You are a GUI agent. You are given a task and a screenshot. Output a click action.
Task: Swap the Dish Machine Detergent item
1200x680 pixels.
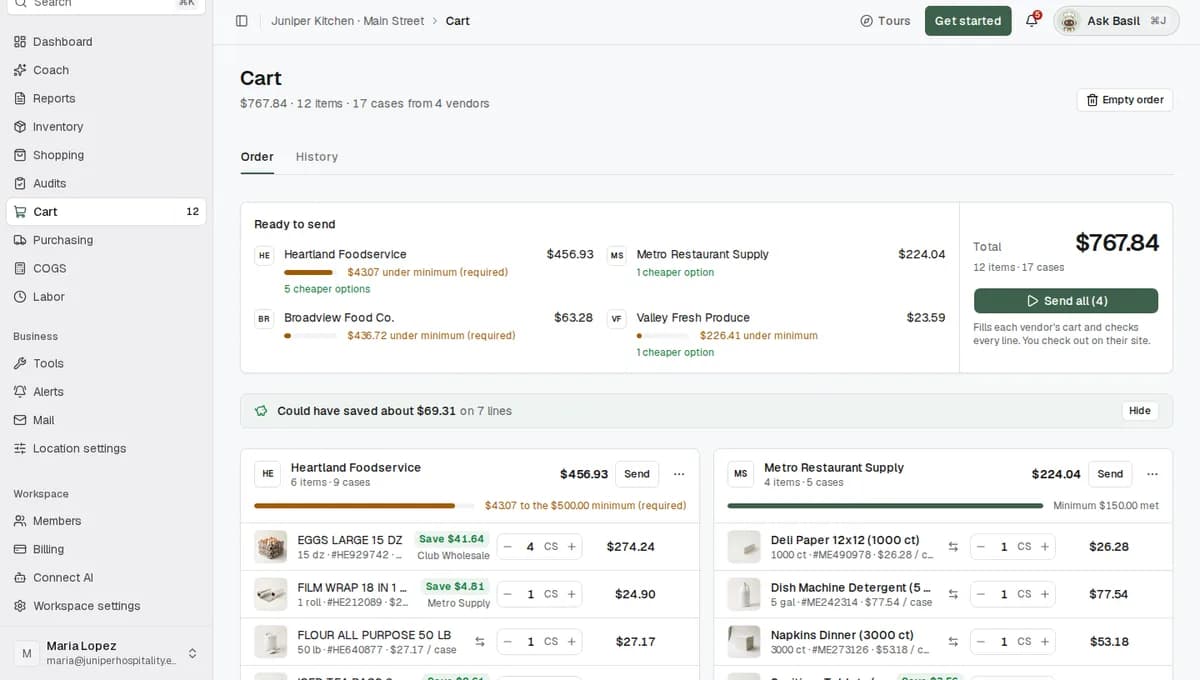point(953,594)
